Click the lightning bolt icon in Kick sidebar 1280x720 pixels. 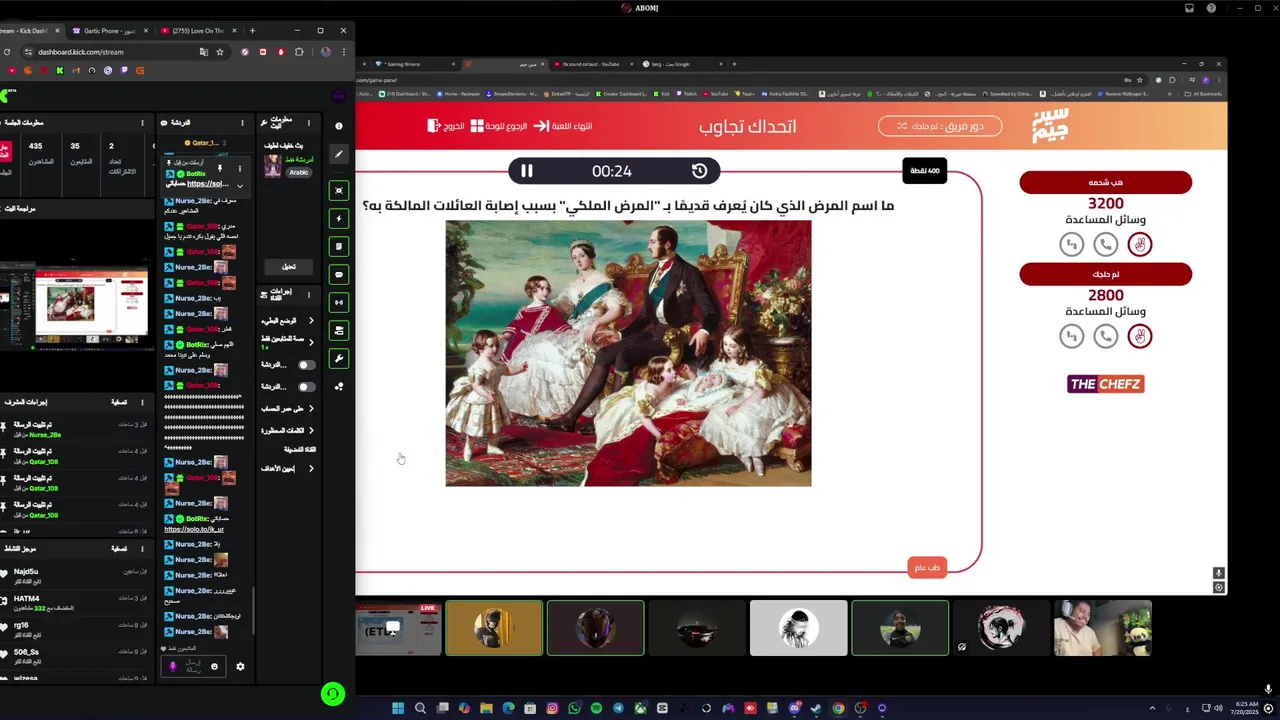pos(339,218)
